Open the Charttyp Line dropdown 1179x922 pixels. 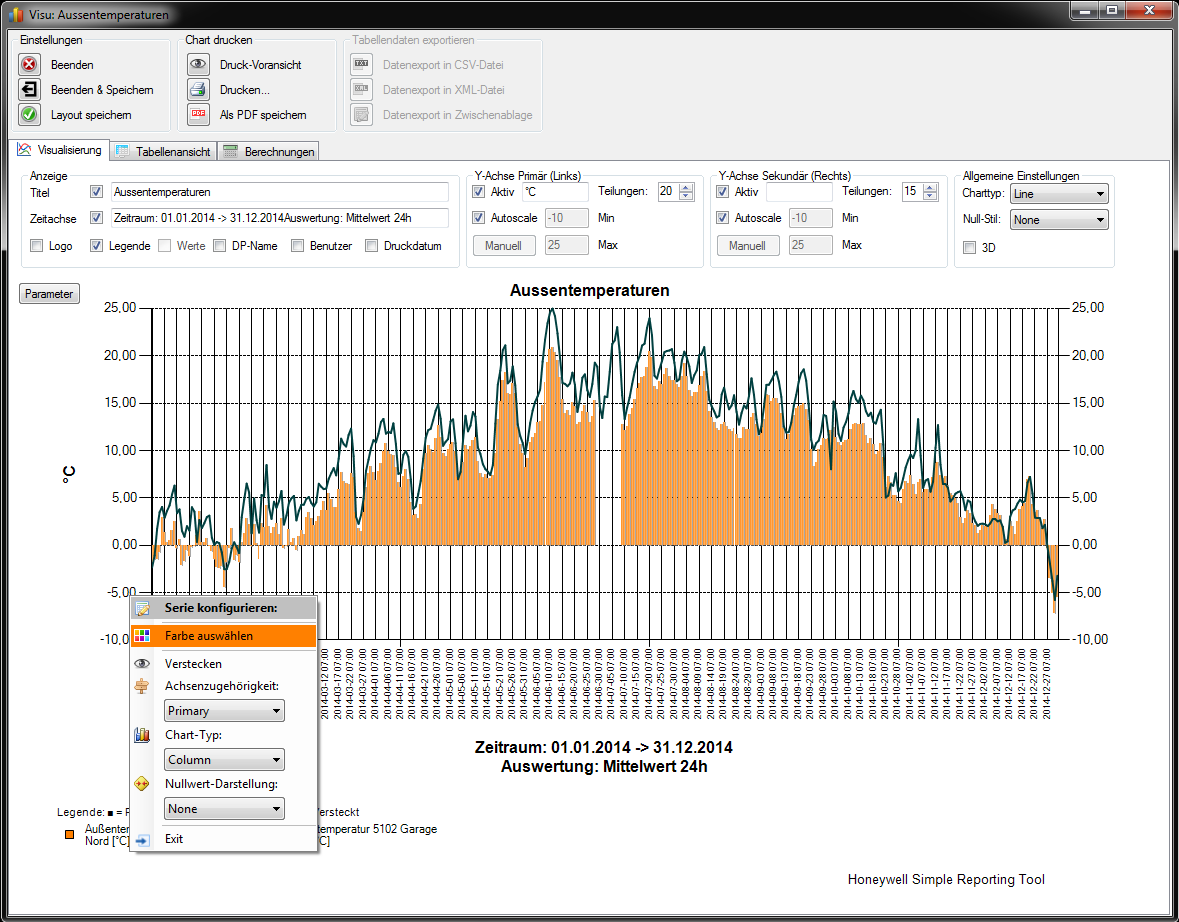(x=1059, y=194)
